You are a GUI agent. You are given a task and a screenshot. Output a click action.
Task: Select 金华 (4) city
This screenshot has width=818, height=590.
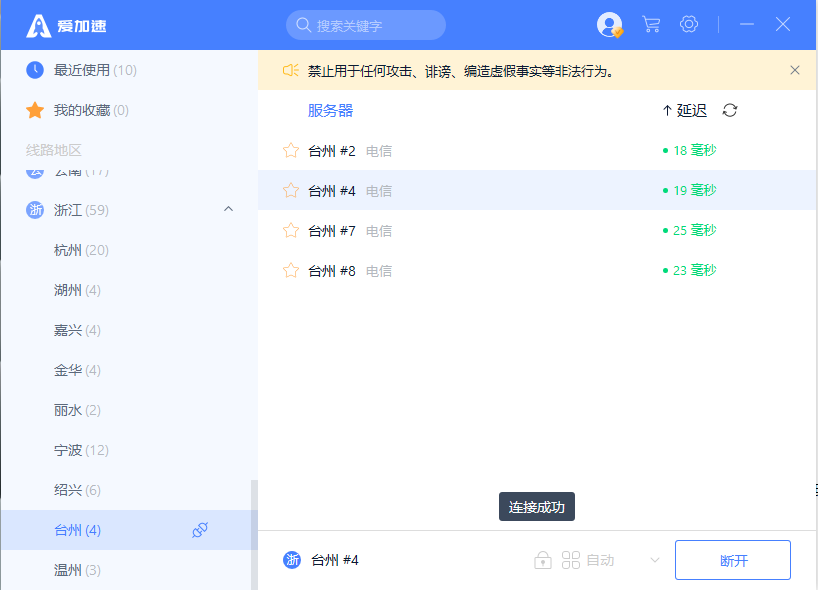(x=129, y=370)
